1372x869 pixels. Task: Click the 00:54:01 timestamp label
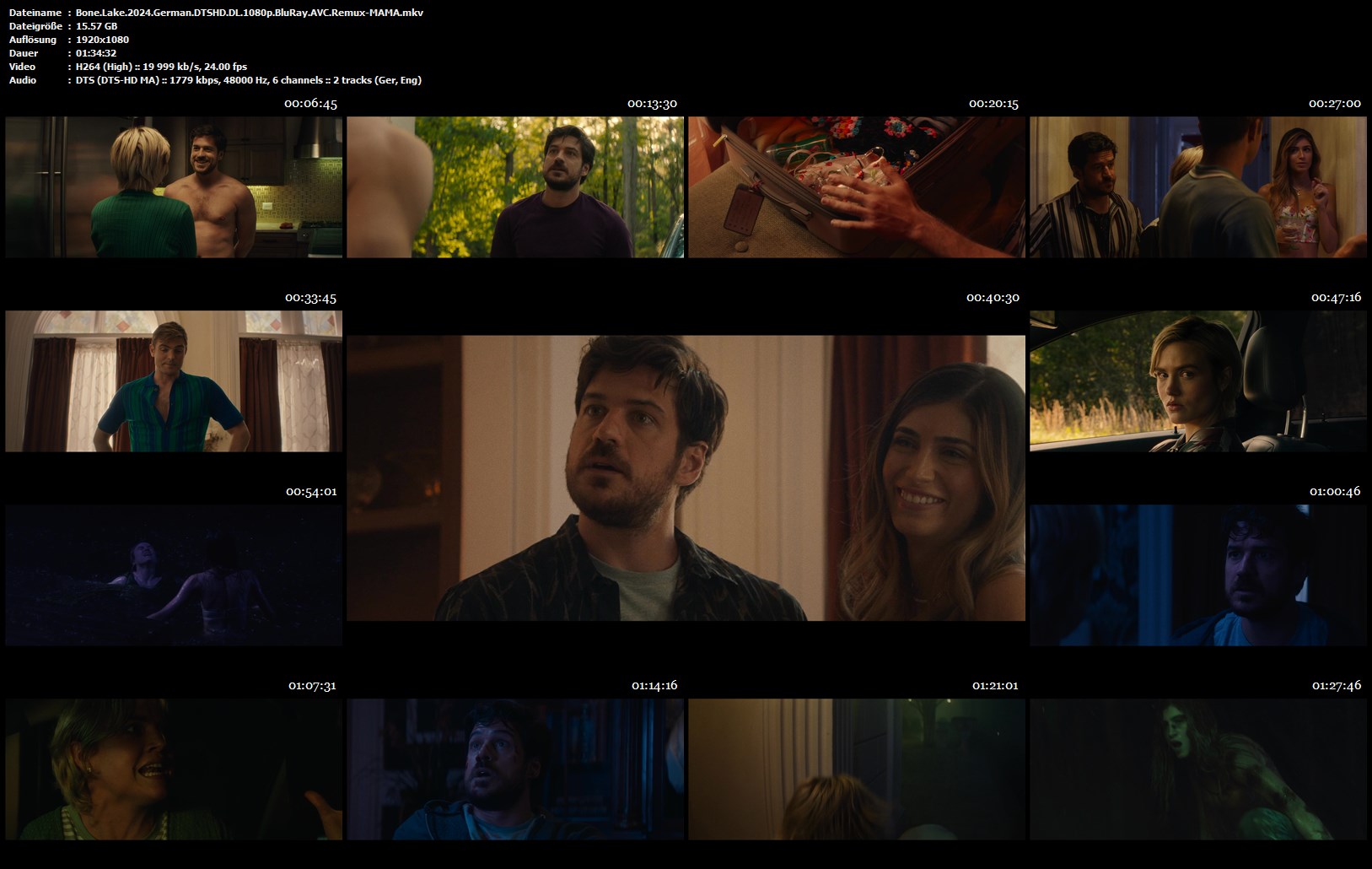click(311, 492)
